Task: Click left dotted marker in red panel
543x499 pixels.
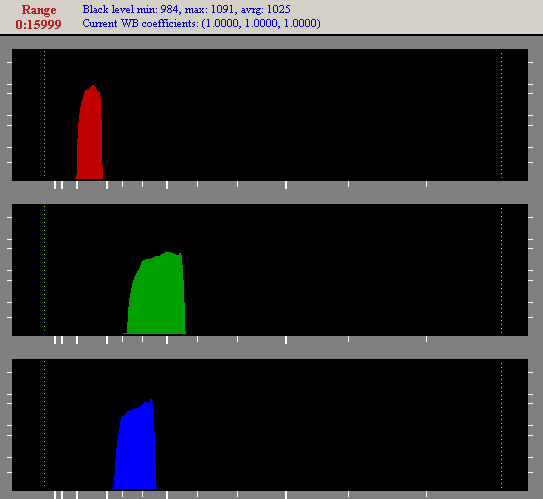Action: 44,114
